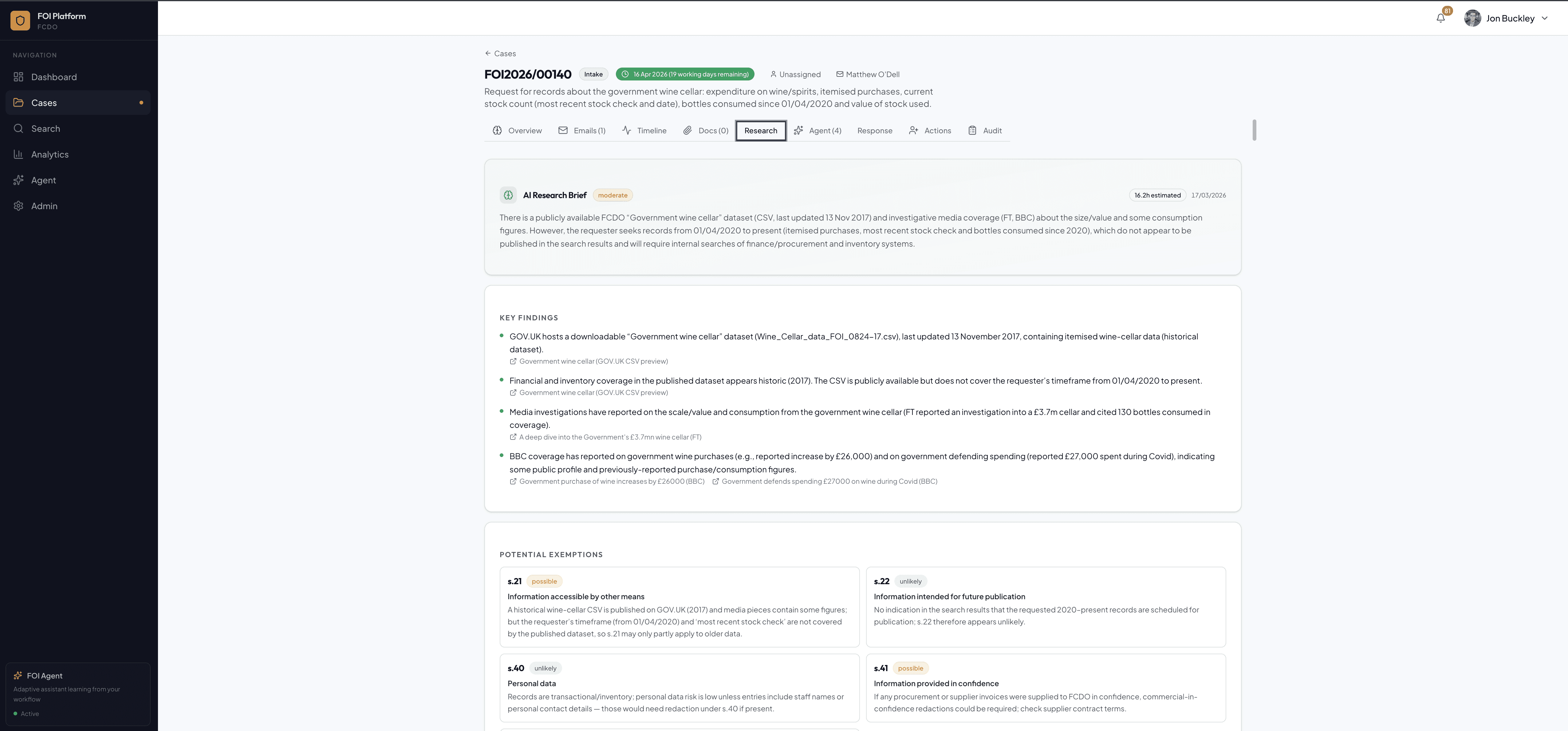The height and width of the screenshot is (731, 1568).
Task: Open the BBC £26000 wine purchase link
Action: pyautogui.click(x=611, y=482)
